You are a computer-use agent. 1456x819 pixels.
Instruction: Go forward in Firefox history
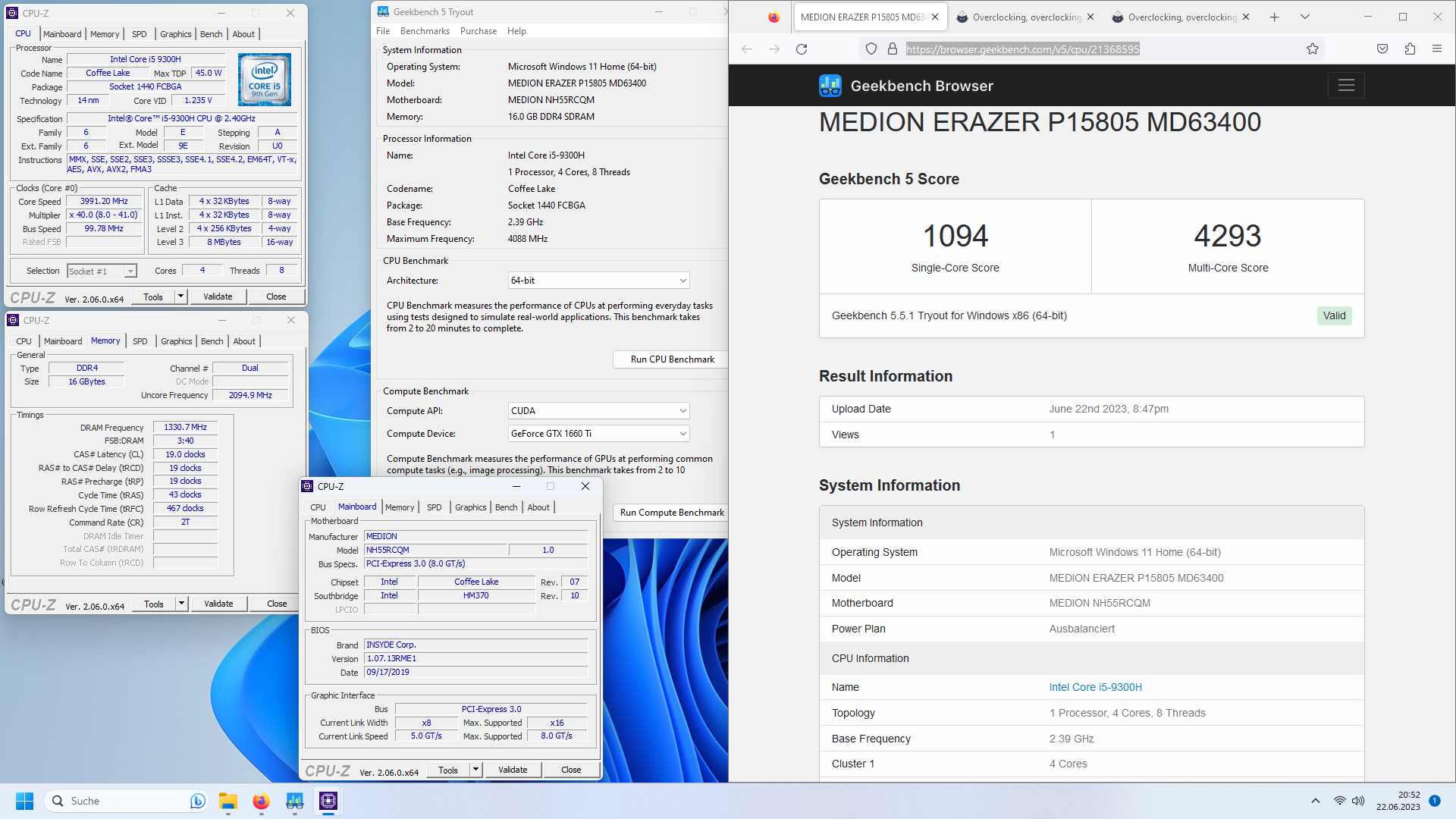(x=774, y=49)
